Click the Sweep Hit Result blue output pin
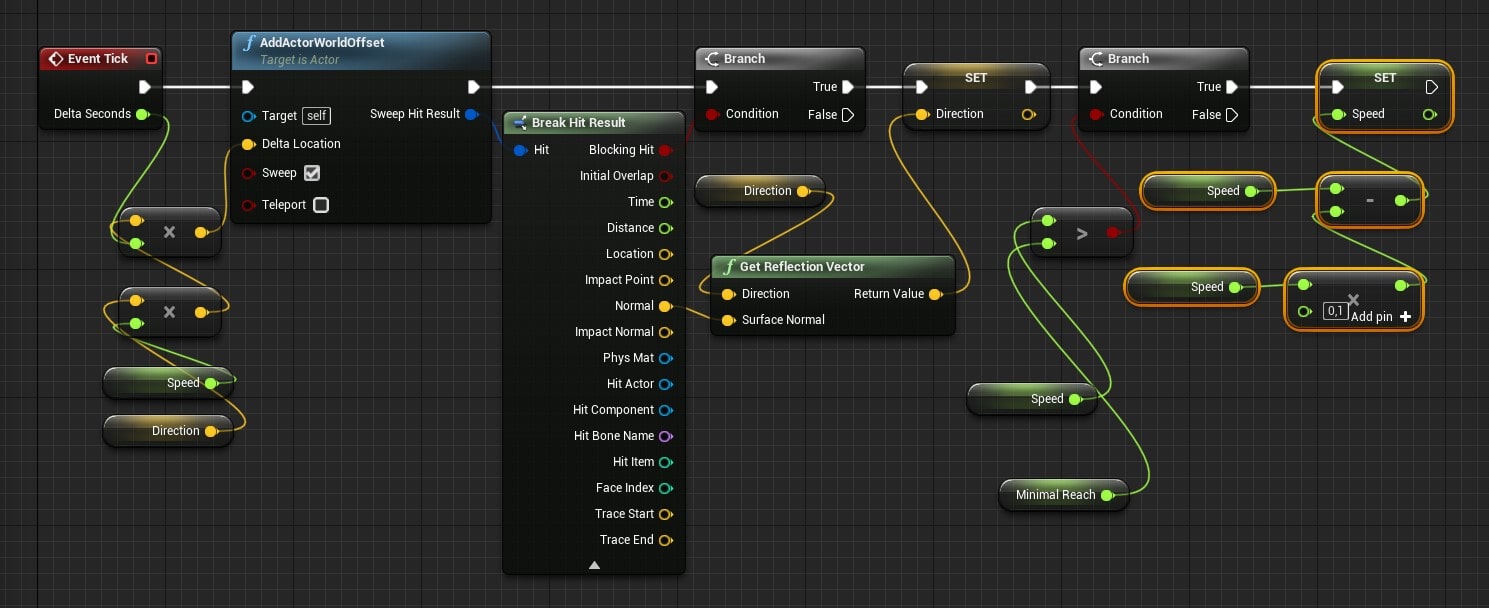Screen dimensions: 1489x608 (x=471, y=114)
